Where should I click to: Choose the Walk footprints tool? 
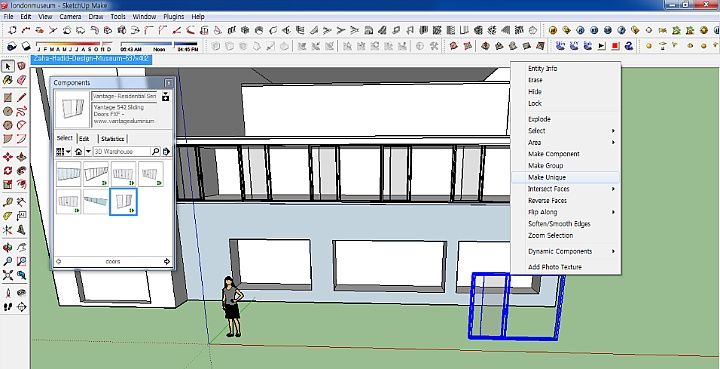pos(8,307)
